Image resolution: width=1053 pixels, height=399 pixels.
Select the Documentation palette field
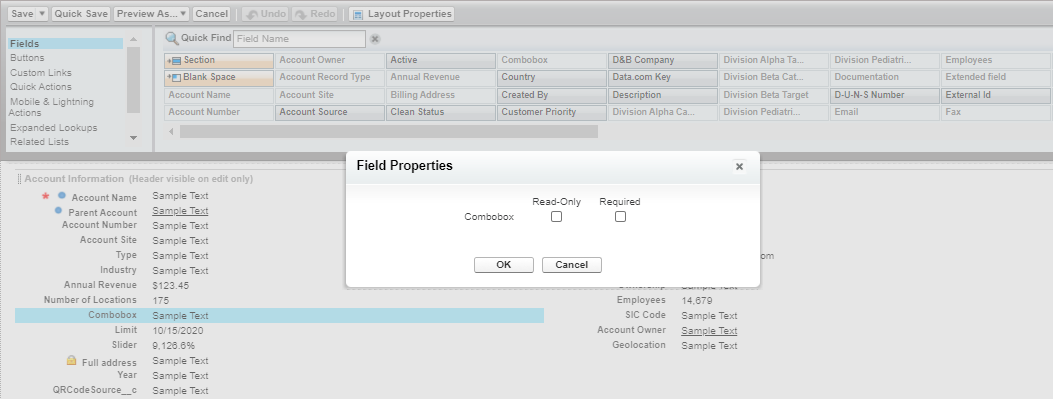(885, 77)
